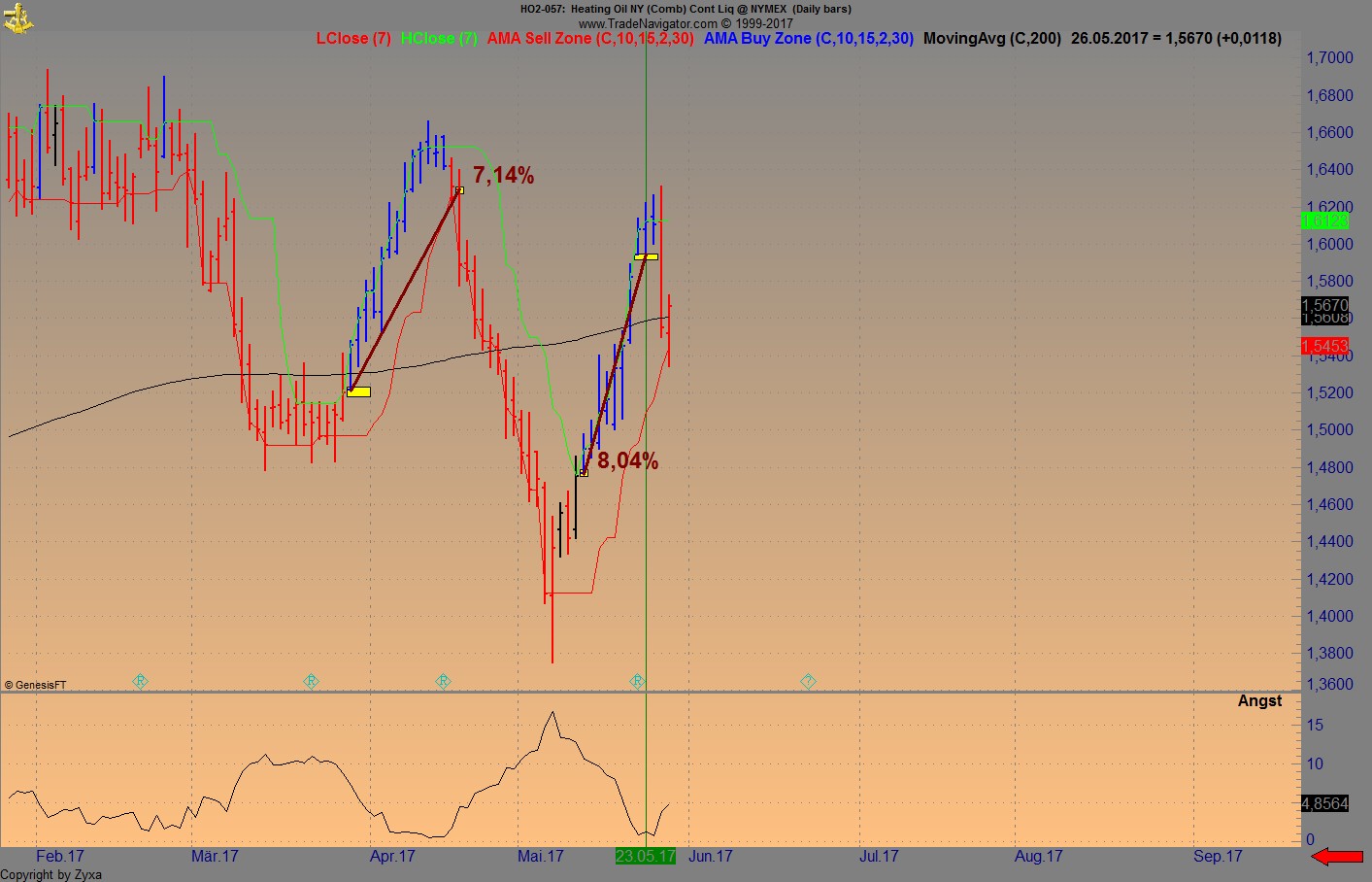This screenshot has height=882, width=1372.
Task: Click the red horizontal scroll arrow
Action: [1338, 856]
